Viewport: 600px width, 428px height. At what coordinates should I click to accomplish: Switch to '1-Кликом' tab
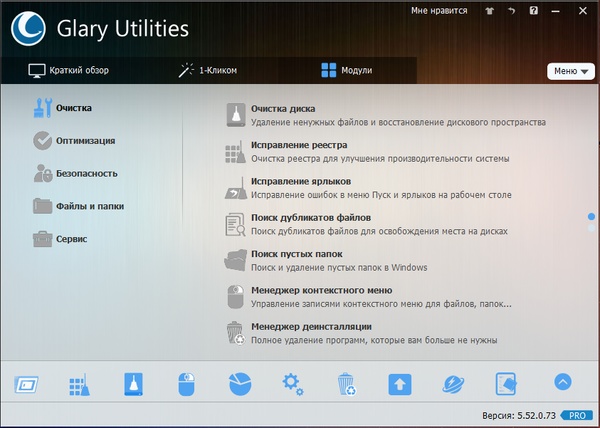208,70
